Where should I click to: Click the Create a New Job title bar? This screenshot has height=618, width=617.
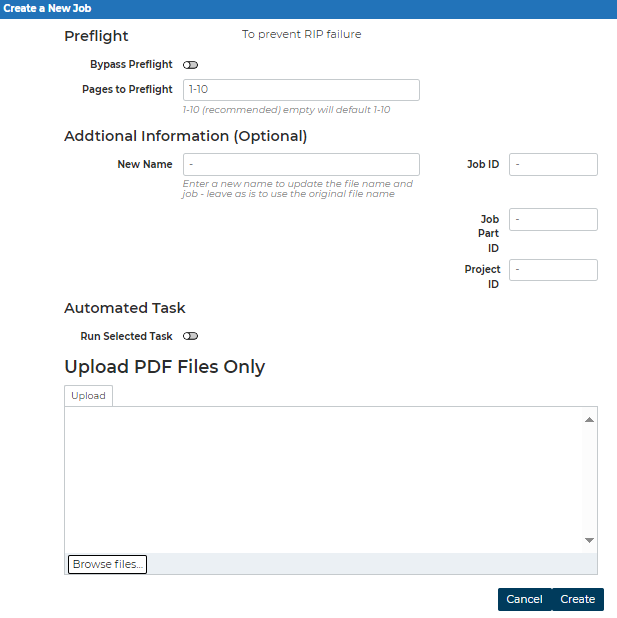(x=308, y=9)
